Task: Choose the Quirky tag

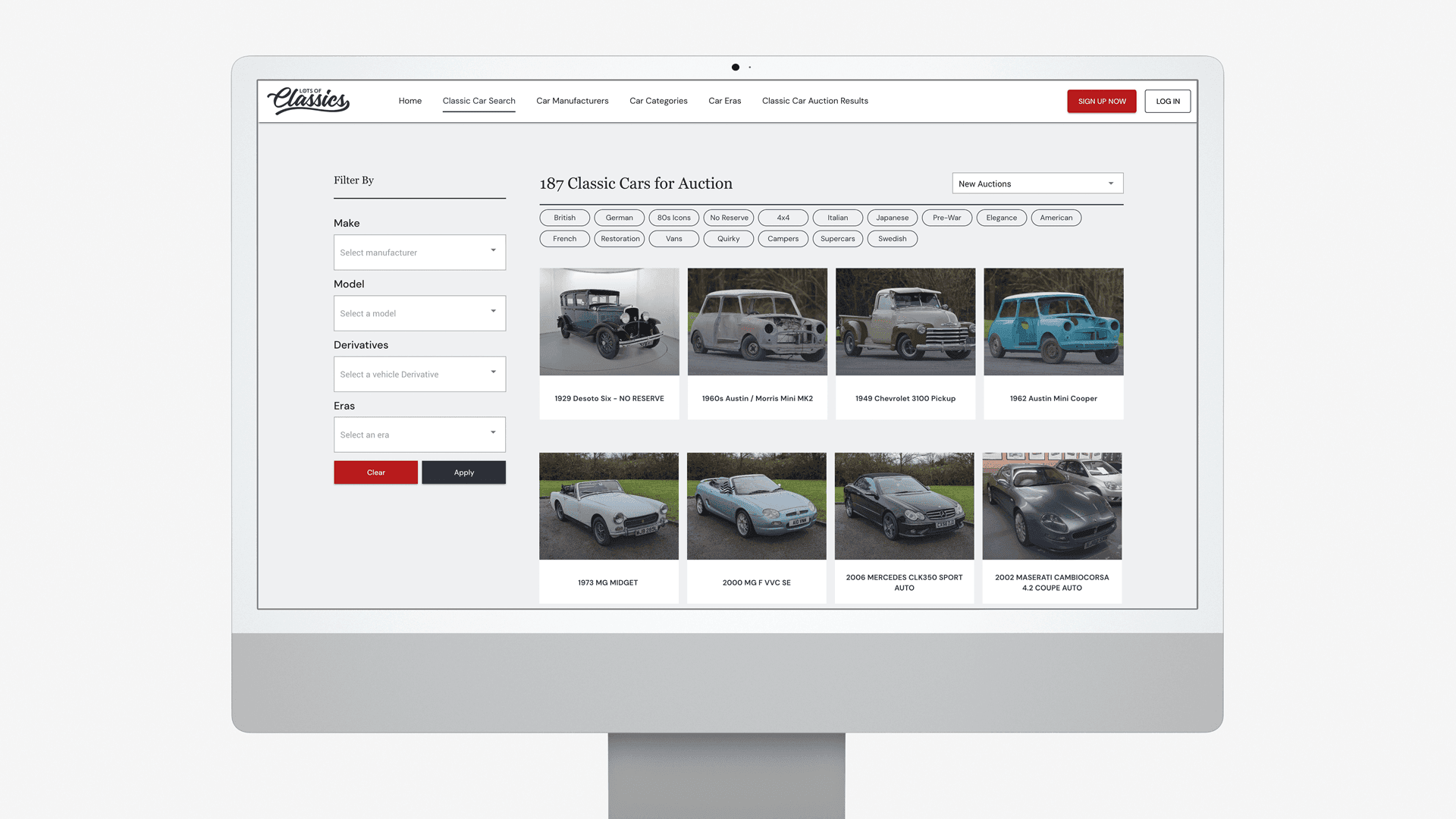Action: (x=729, y=239)
